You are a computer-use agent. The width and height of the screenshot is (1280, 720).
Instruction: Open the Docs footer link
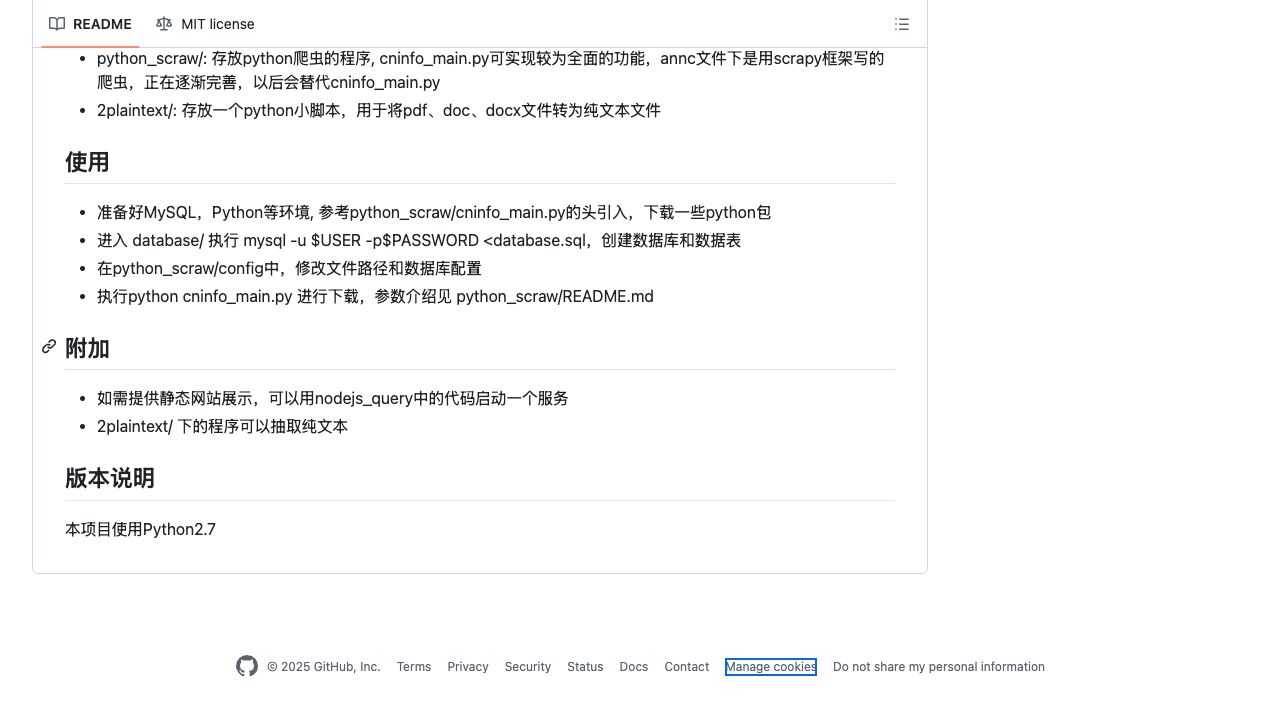pyautogui.click(x=633, y=667)
